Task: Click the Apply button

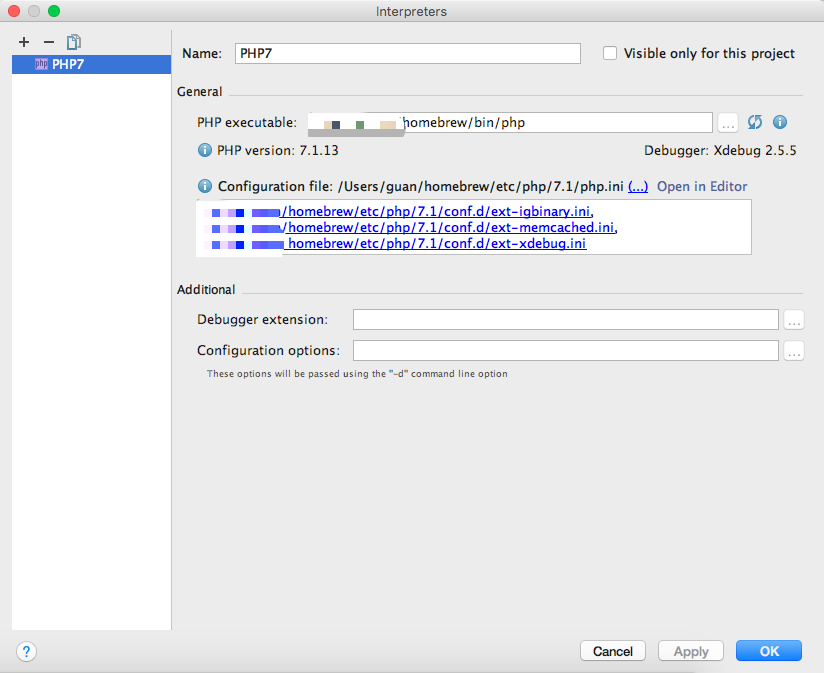Action: pos(691,651)
